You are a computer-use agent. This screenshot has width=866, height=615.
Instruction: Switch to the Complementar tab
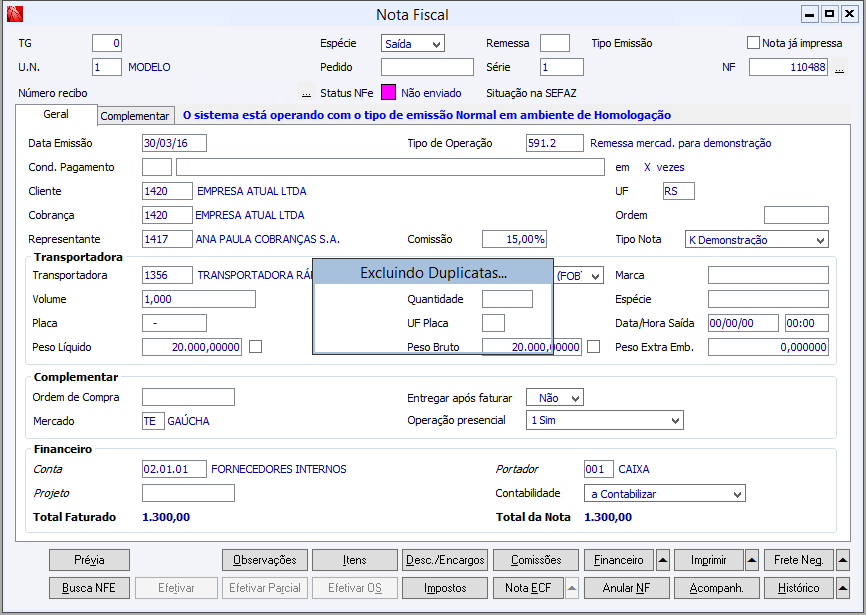coord(135,116)
